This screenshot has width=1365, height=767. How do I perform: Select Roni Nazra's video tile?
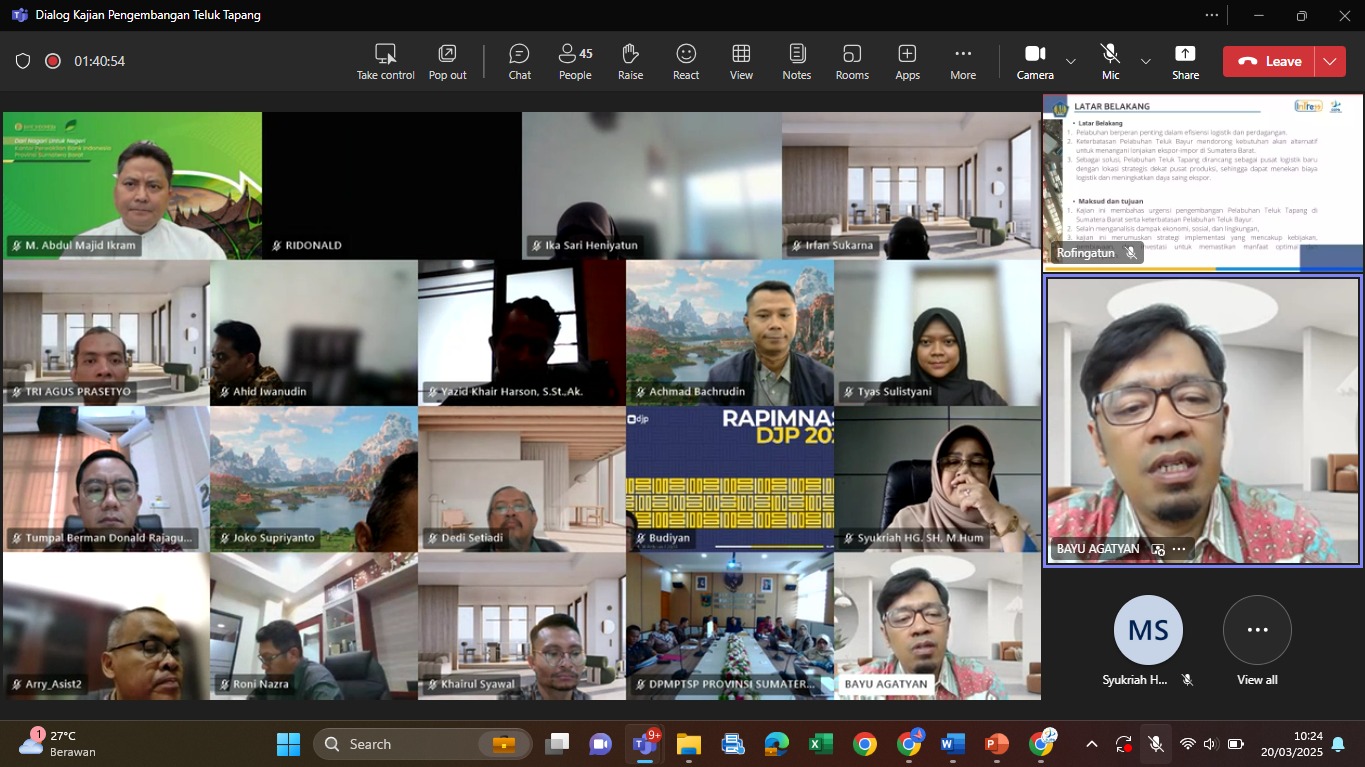coord(314,626)
